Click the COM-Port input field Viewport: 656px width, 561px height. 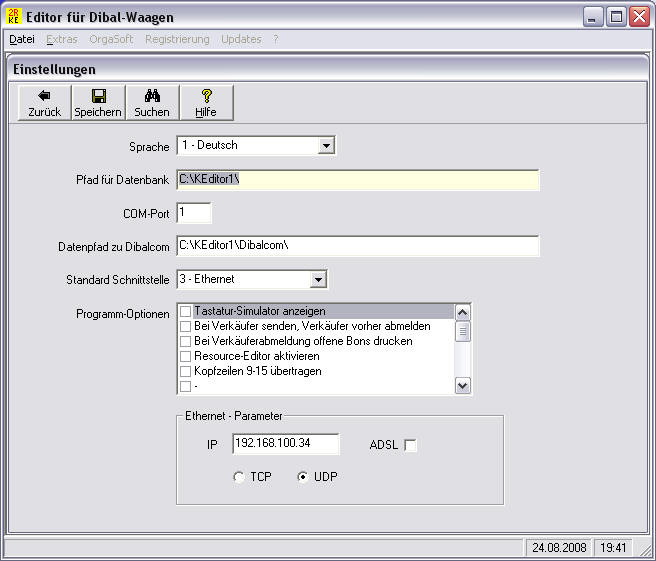pyautogui.click(x=194, y=213)
